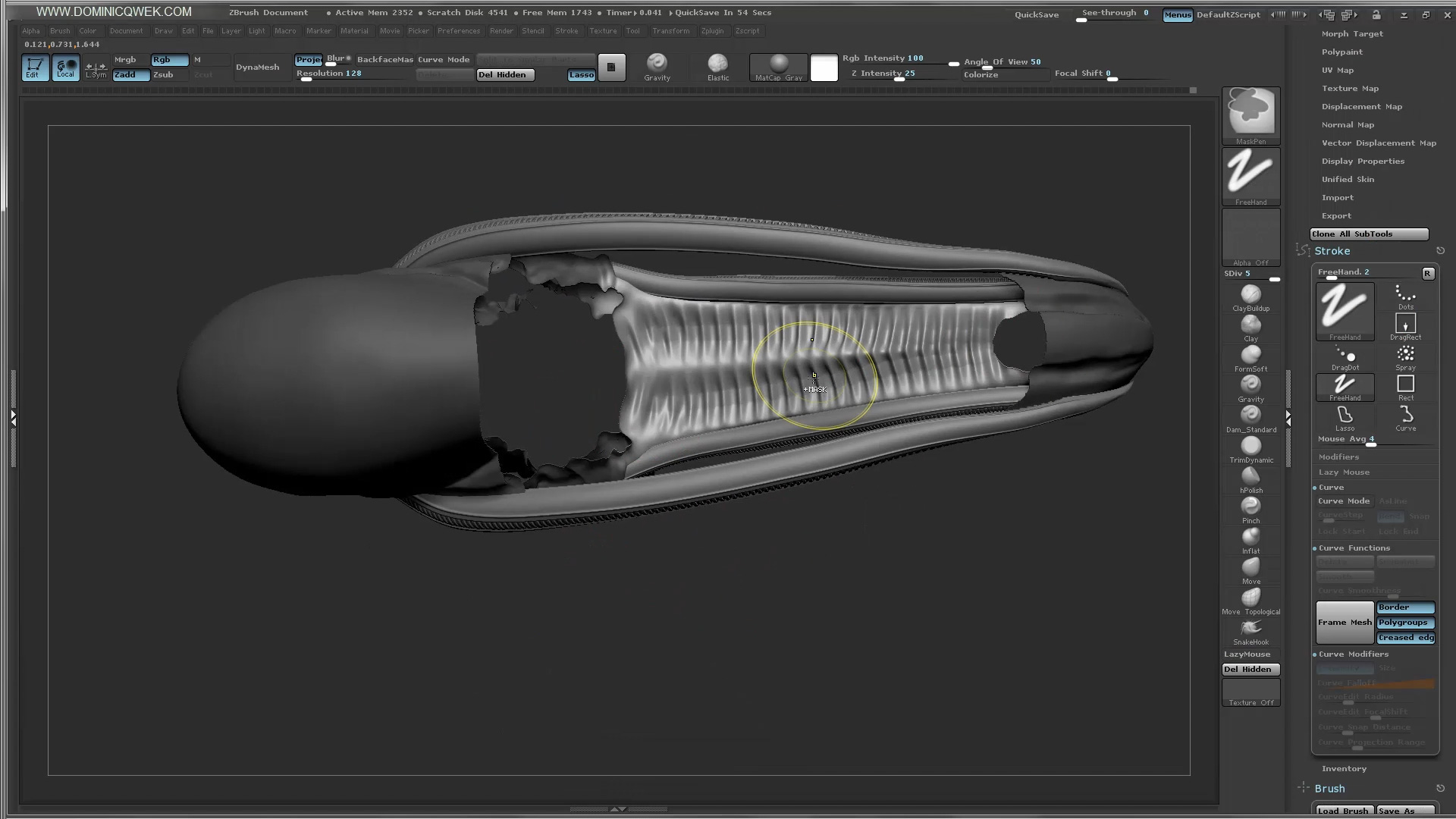Click the white color swatch
The image size is (1456, 819).
click(824, 67)
